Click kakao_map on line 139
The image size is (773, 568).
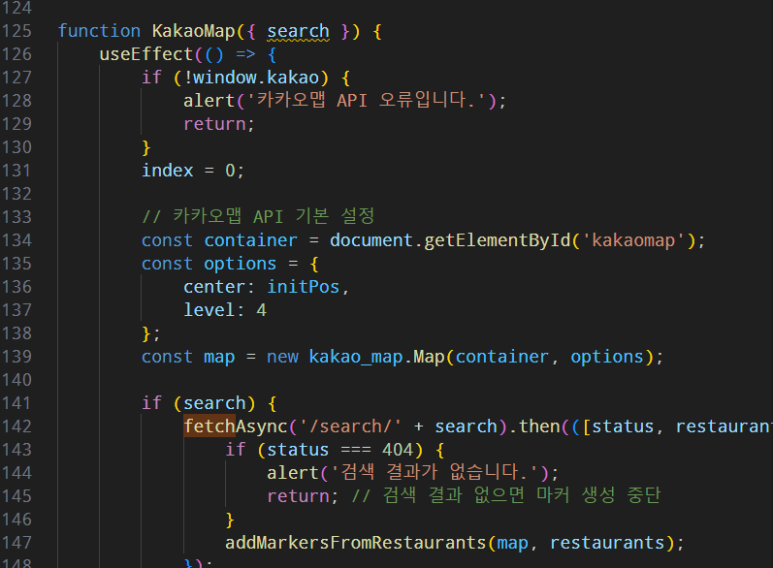click(x=355, y=357)
